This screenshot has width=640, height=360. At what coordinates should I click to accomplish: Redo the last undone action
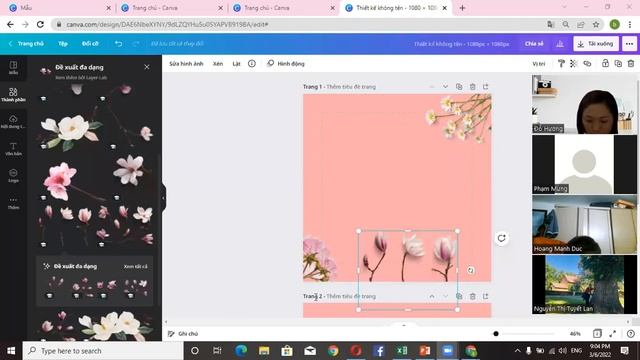[136, 43]
